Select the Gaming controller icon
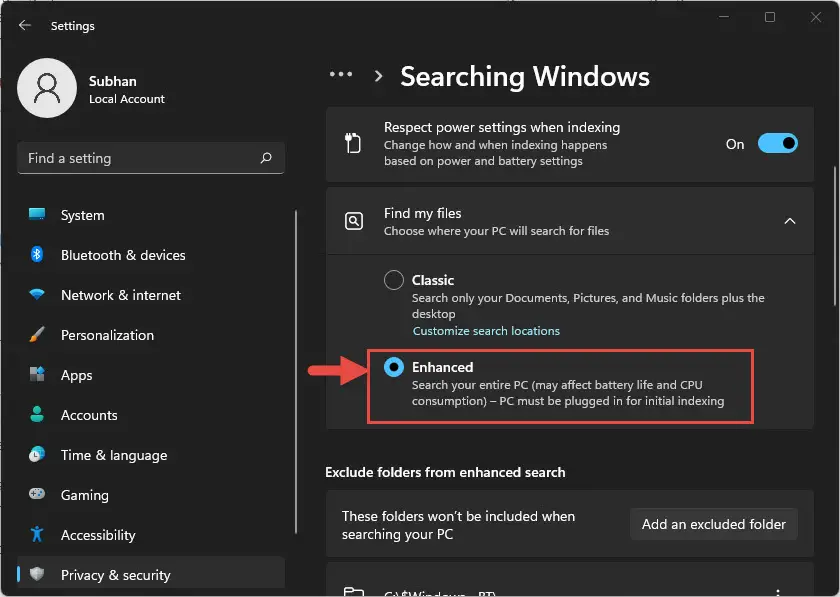840x597 pixels. tap(37, 494)
